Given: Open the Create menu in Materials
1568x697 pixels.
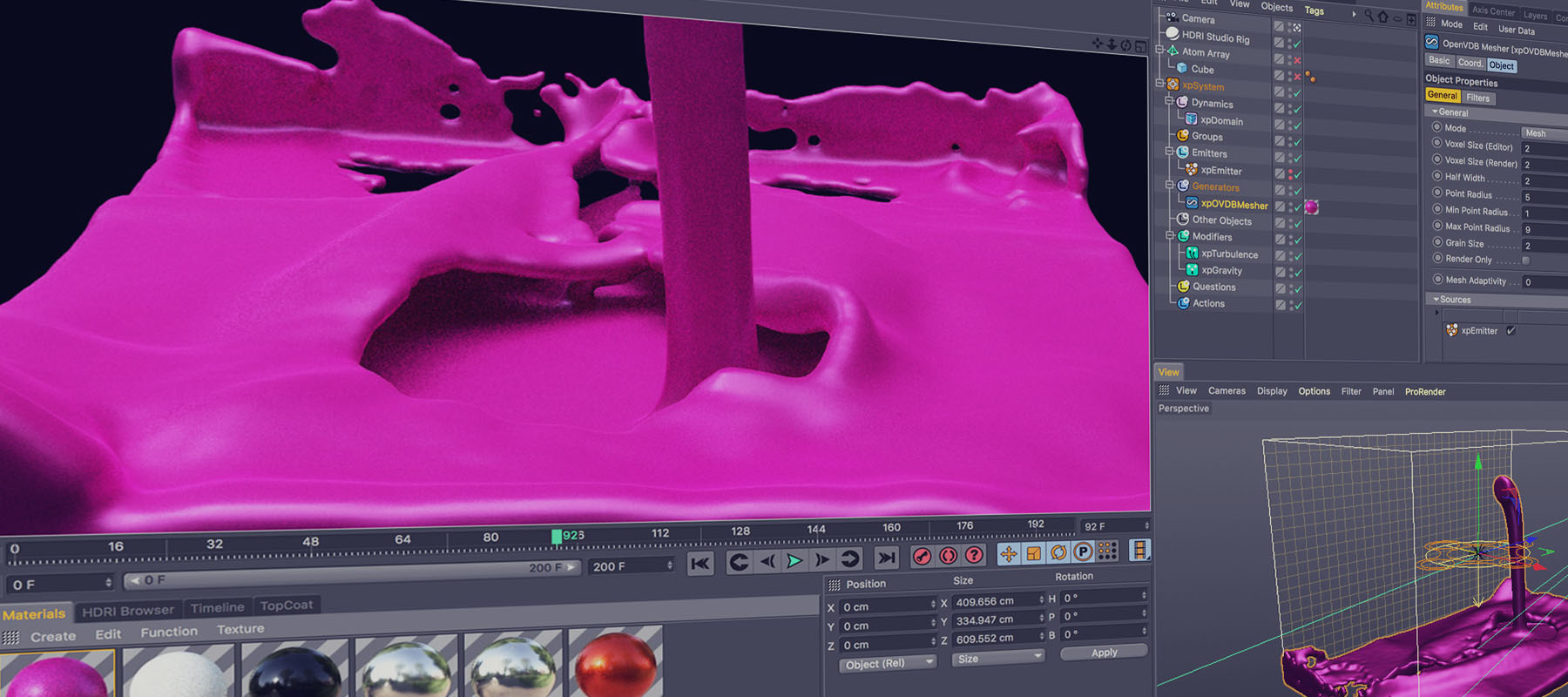Looking at the screenshot, I should 53,637.
